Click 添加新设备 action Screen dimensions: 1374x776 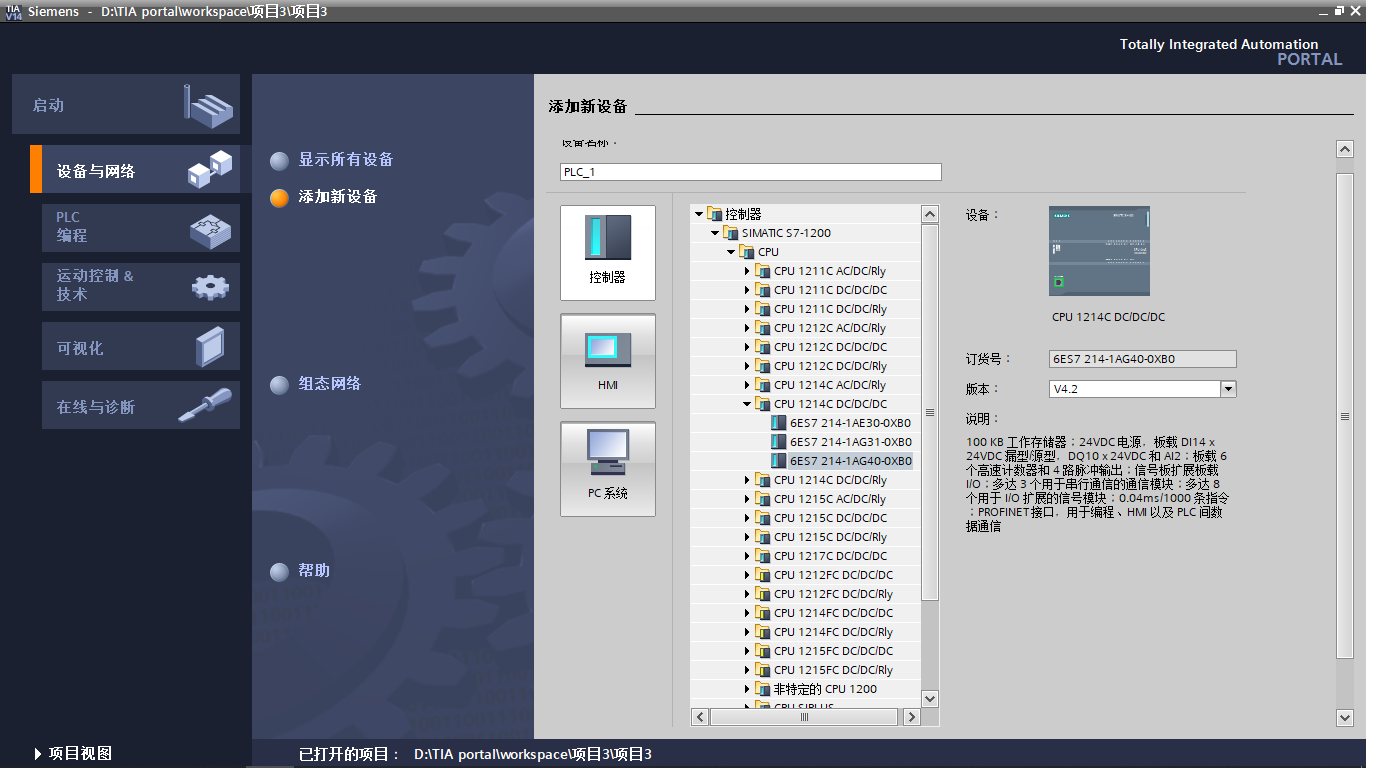tap(338, 197)
